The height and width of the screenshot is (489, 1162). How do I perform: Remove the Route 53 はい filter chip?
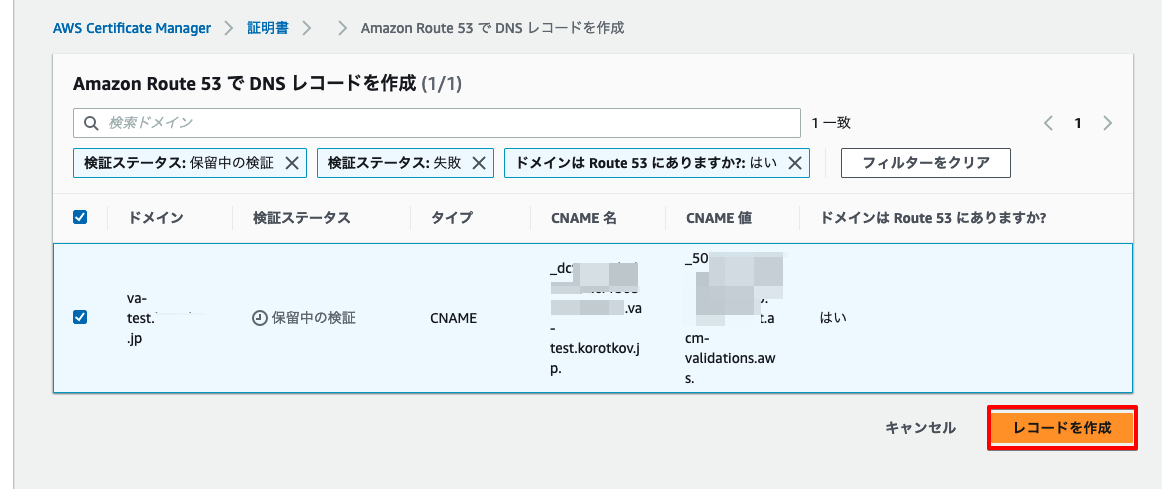click(x=794, y=163)
